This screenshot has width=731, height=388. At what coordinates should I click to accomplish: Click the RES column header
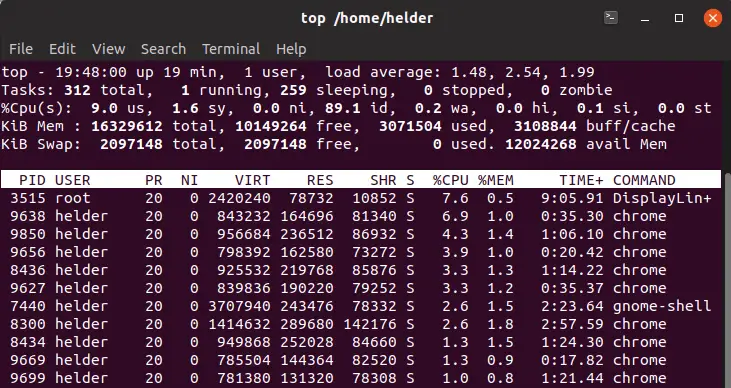320,180
